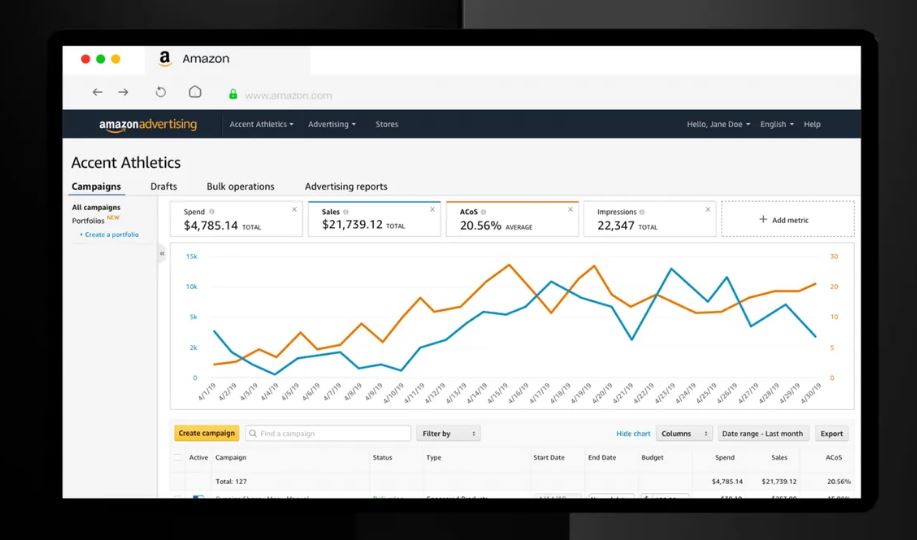Remove the Impressions metric card
Image resolution: width=917 pixels, height=540 pixels.
pyautogui.click(x=708, y=209)
